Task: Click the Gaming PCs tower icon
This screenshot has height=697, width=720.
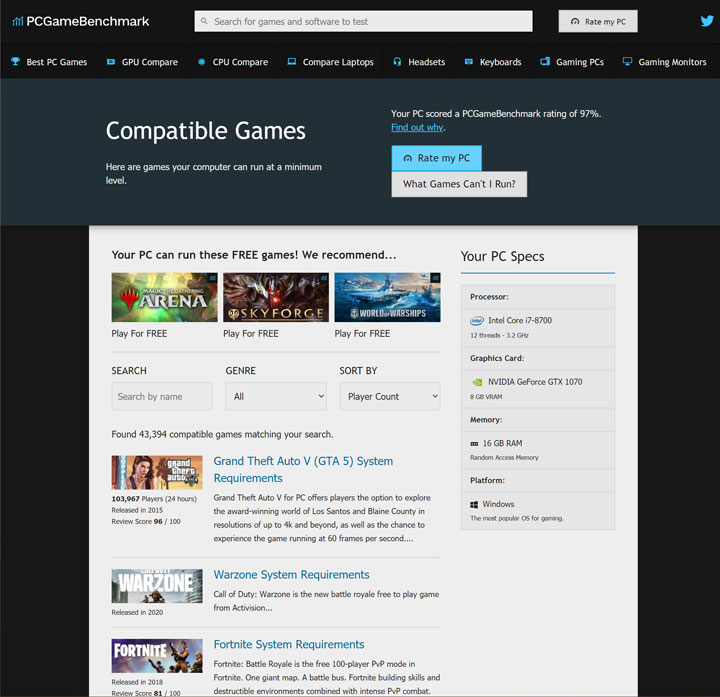Action: click(x=545, y=61)
